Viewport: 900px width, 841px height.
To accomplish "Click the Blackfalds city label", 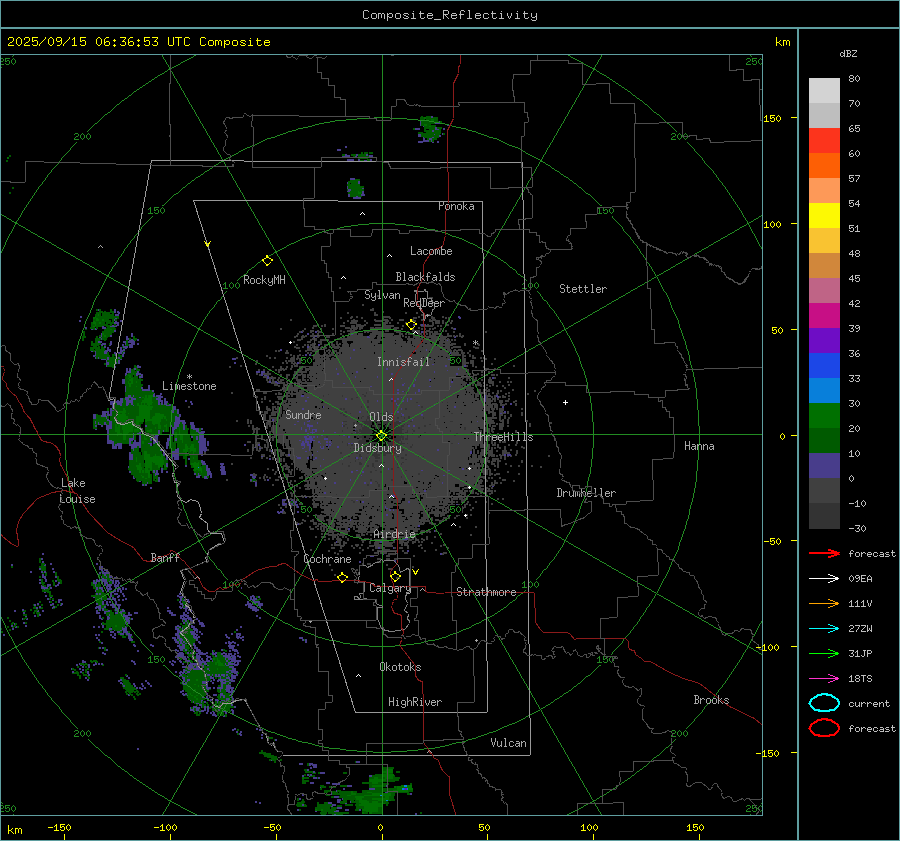I will 425,277.
